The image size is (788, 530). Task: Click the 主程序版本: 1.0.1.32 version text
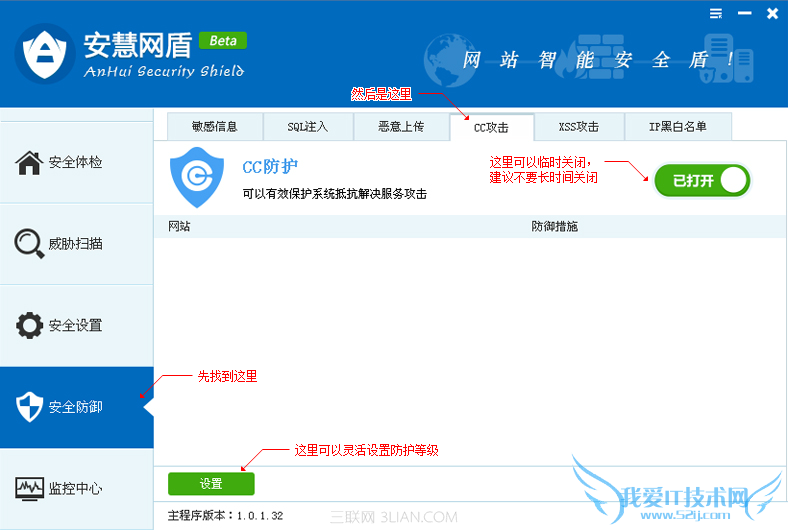tap(225, 515)
